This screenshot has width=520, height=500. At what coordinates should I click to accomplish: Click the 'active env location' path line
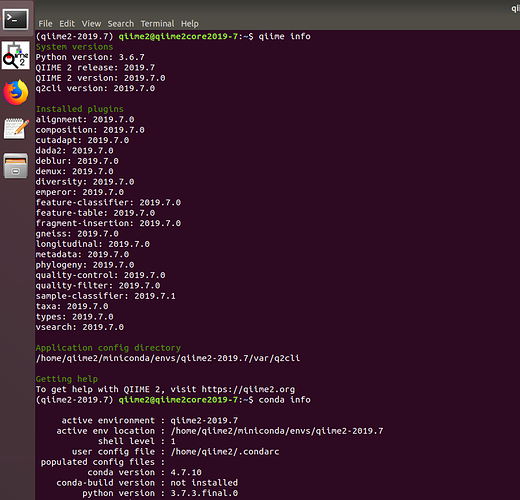click(220, 431)
